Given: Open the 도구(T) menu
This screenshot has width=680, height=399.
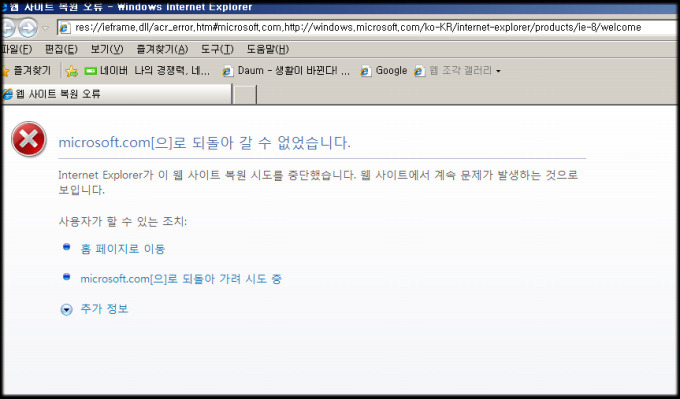Looking at the screenshot, I should click(217, 49).
